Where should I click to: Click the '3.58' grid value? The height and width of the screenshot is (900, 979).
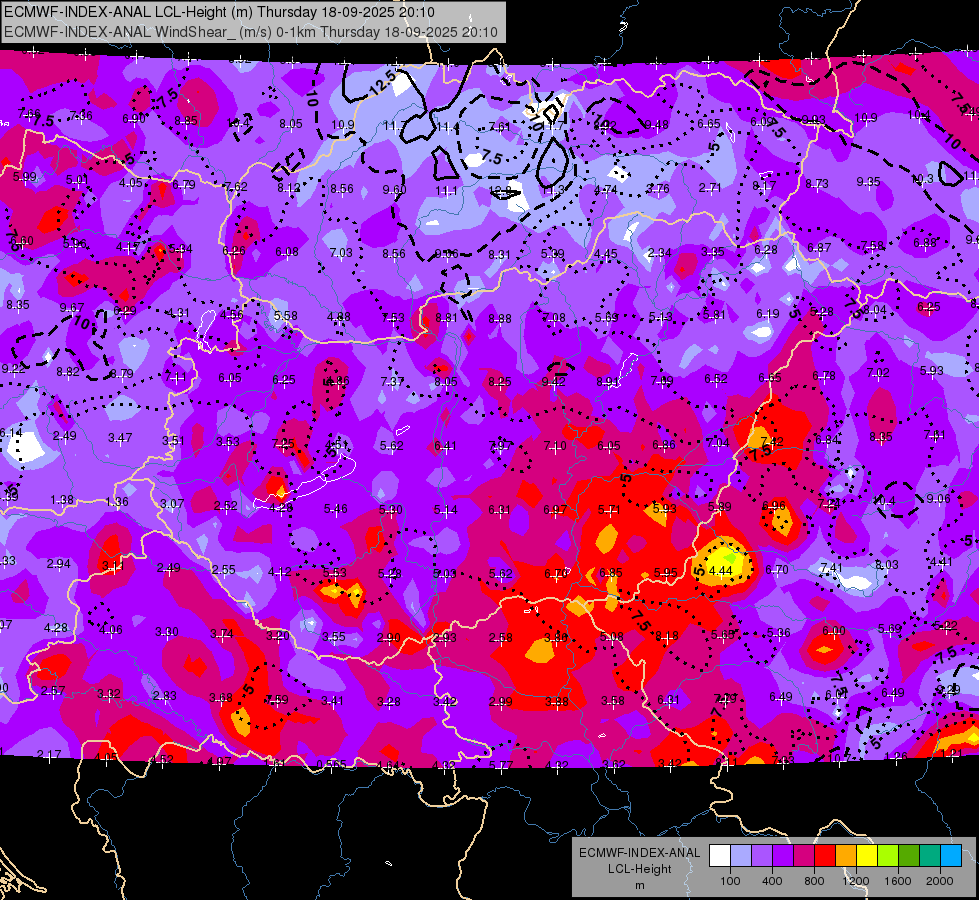click(x=612, y=701)
